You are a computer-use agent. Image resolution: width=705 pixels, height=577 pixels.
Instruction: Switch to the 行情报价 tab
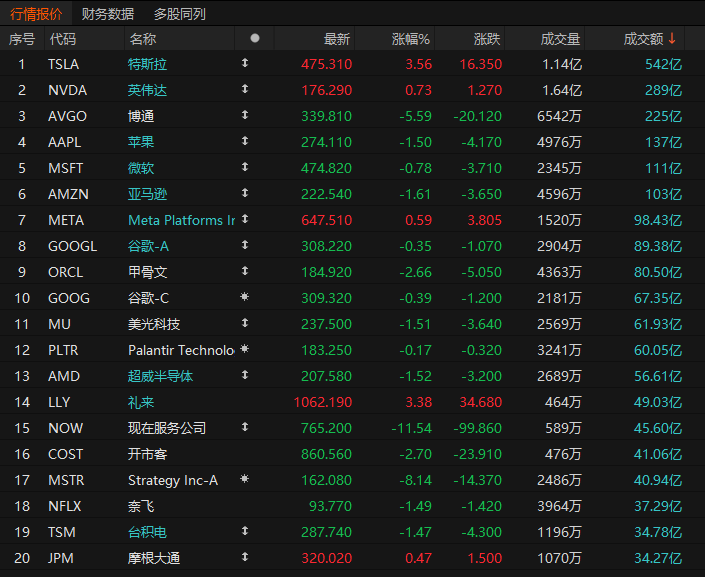36,14
